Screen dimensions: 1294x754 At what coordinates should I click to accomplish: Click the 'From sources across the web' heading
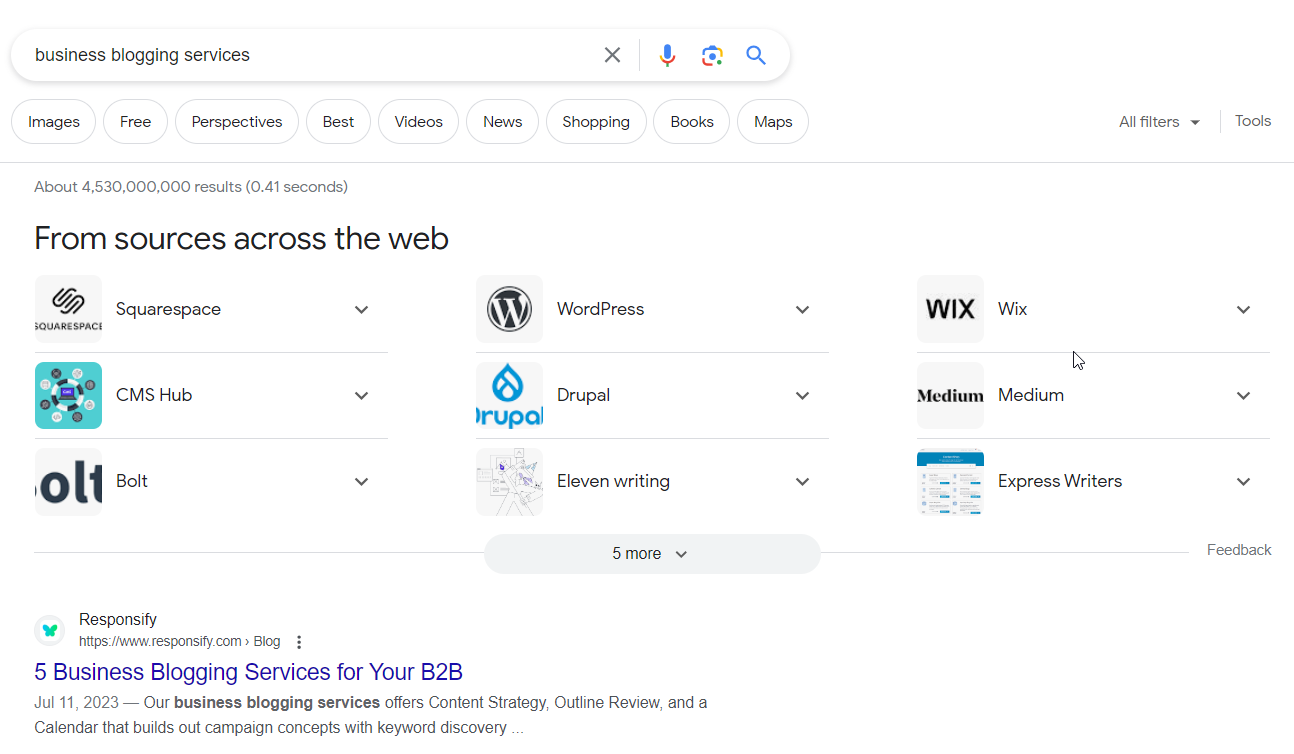(241, 239)
